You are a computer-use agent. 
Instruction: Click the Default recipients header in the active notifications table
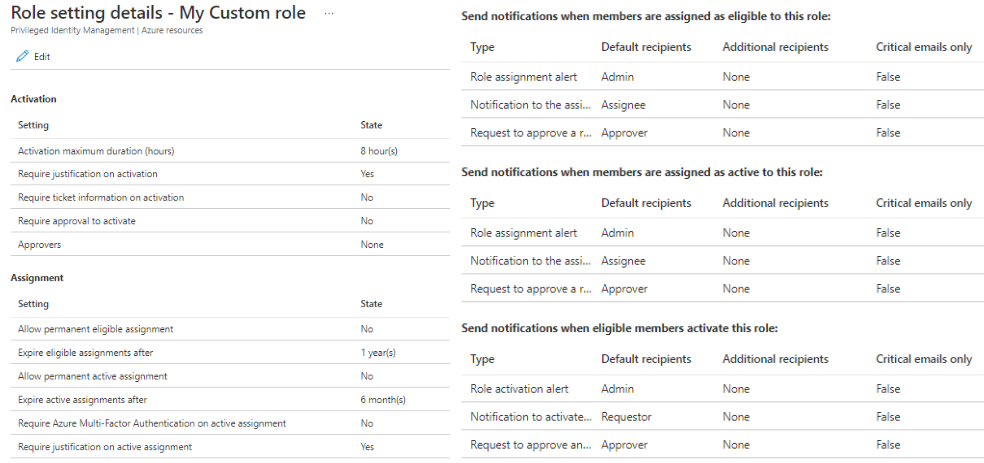pos(646,203)
